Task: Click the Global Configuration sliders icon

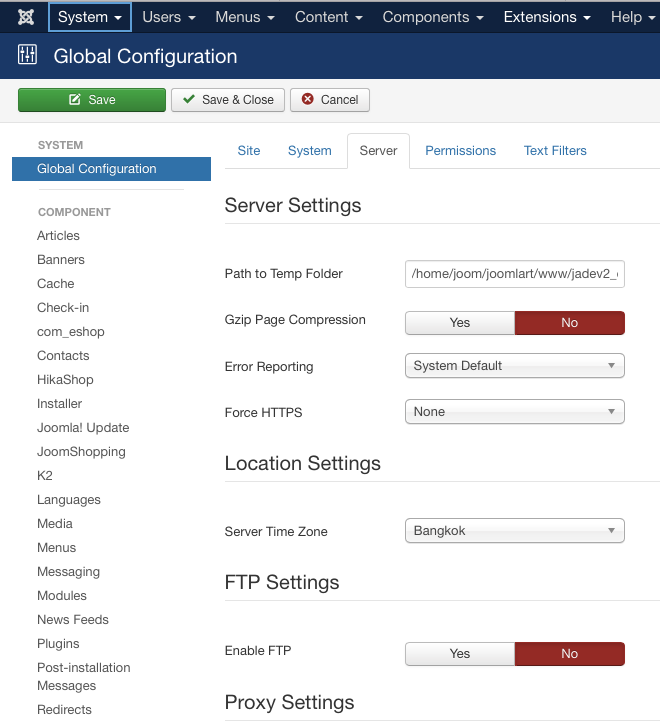Action: pos(27,56)
